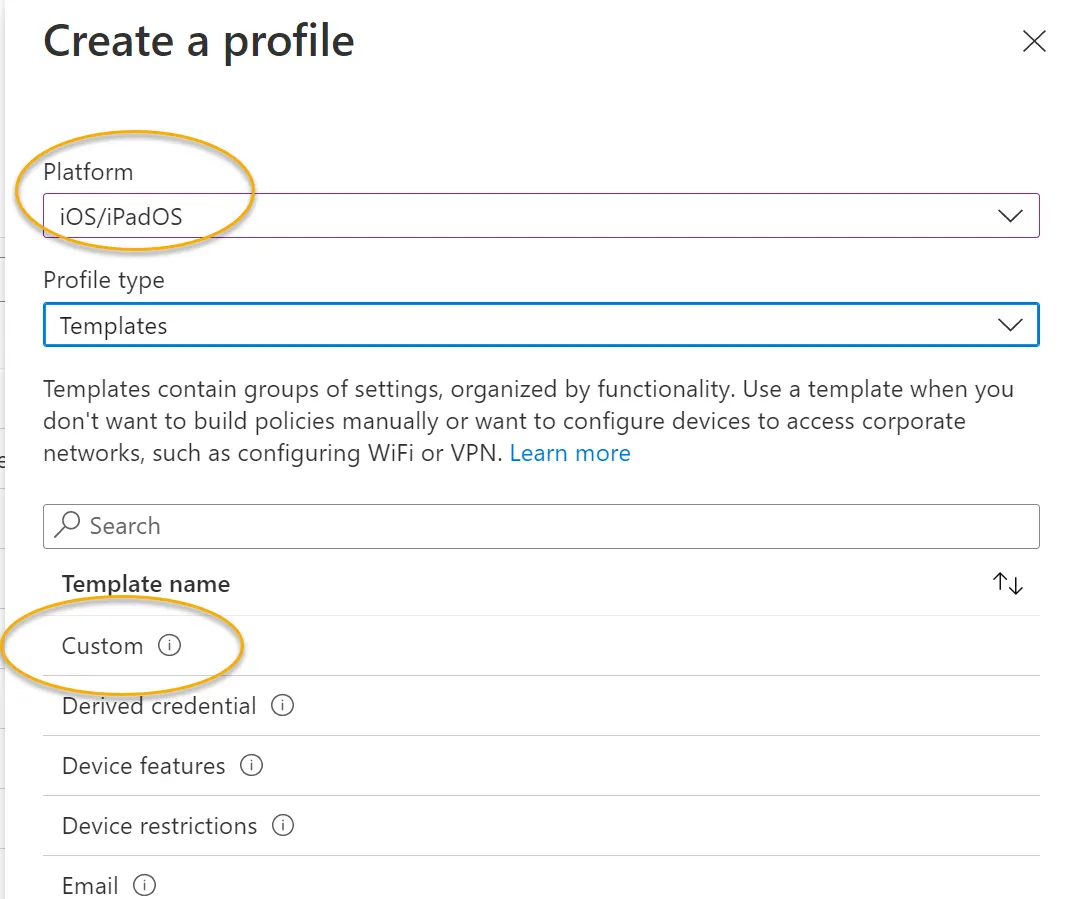Click the sort arrows in Template name header
This screenshot has width=1075, height=899.
click(x=1007, y=584)
